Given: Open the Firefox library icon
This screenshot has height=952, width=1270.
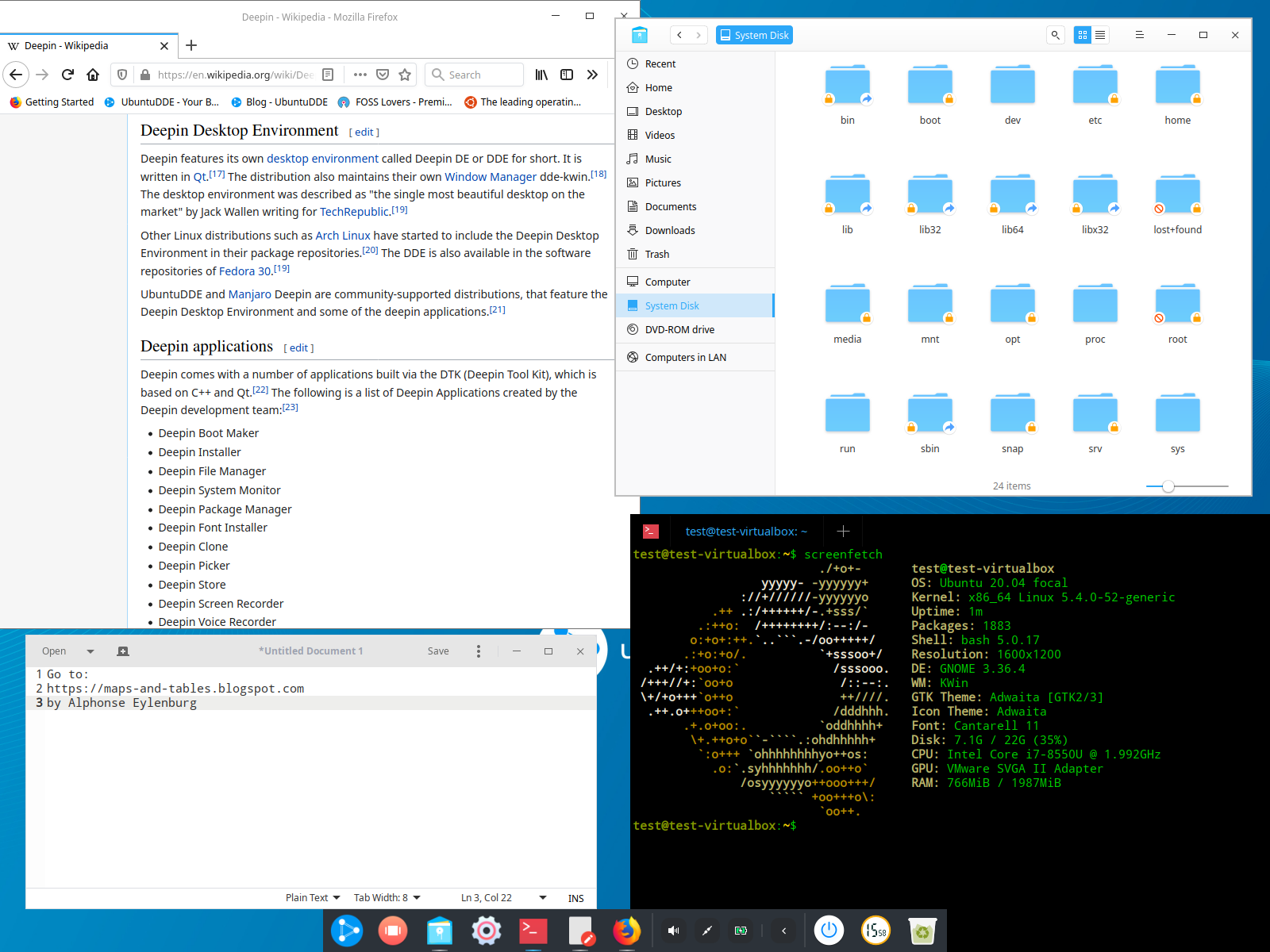Looking at the screenshot, I should pyautogui.click(x=541, y=75).
